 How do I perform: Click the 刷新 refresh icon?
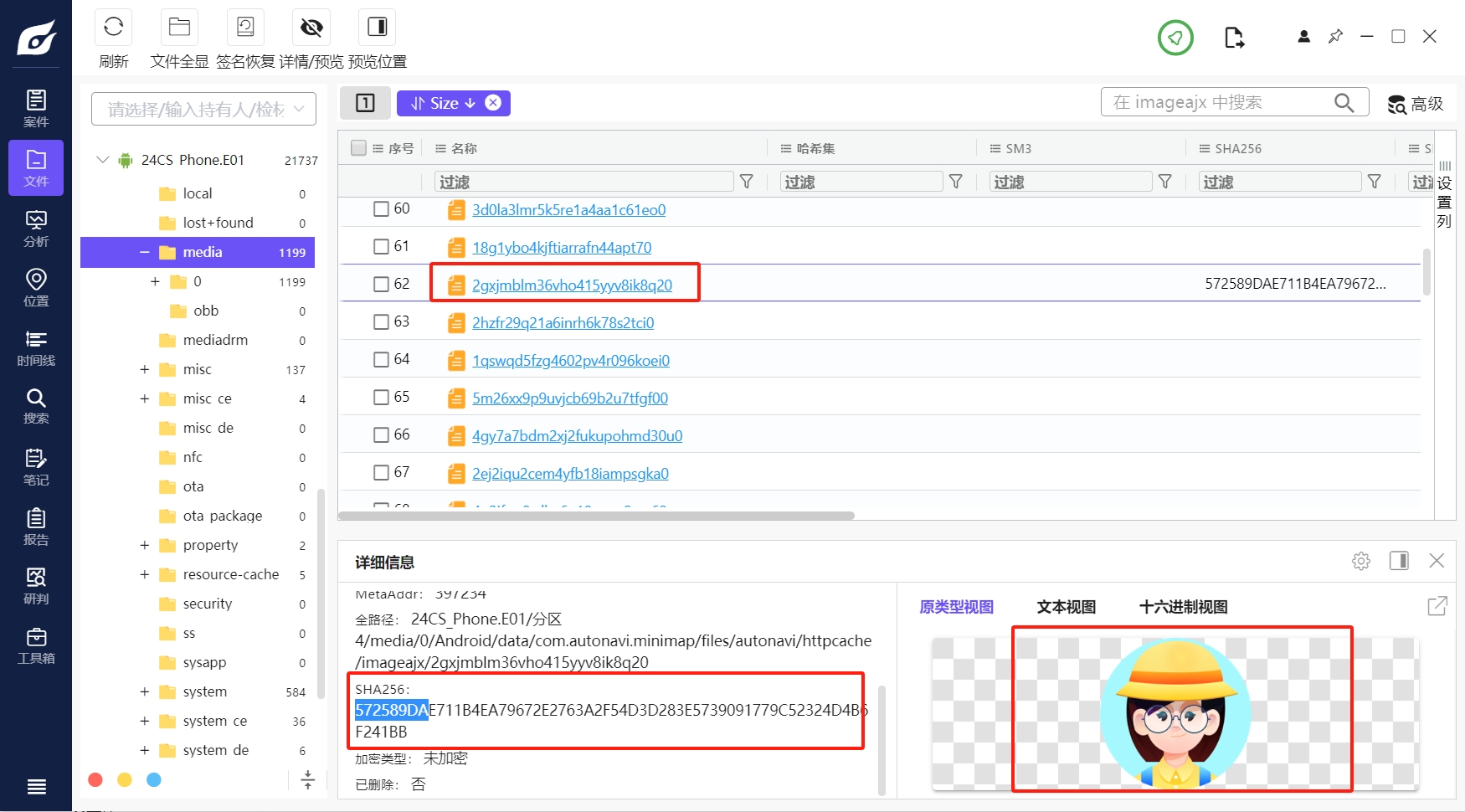(113, 27)
